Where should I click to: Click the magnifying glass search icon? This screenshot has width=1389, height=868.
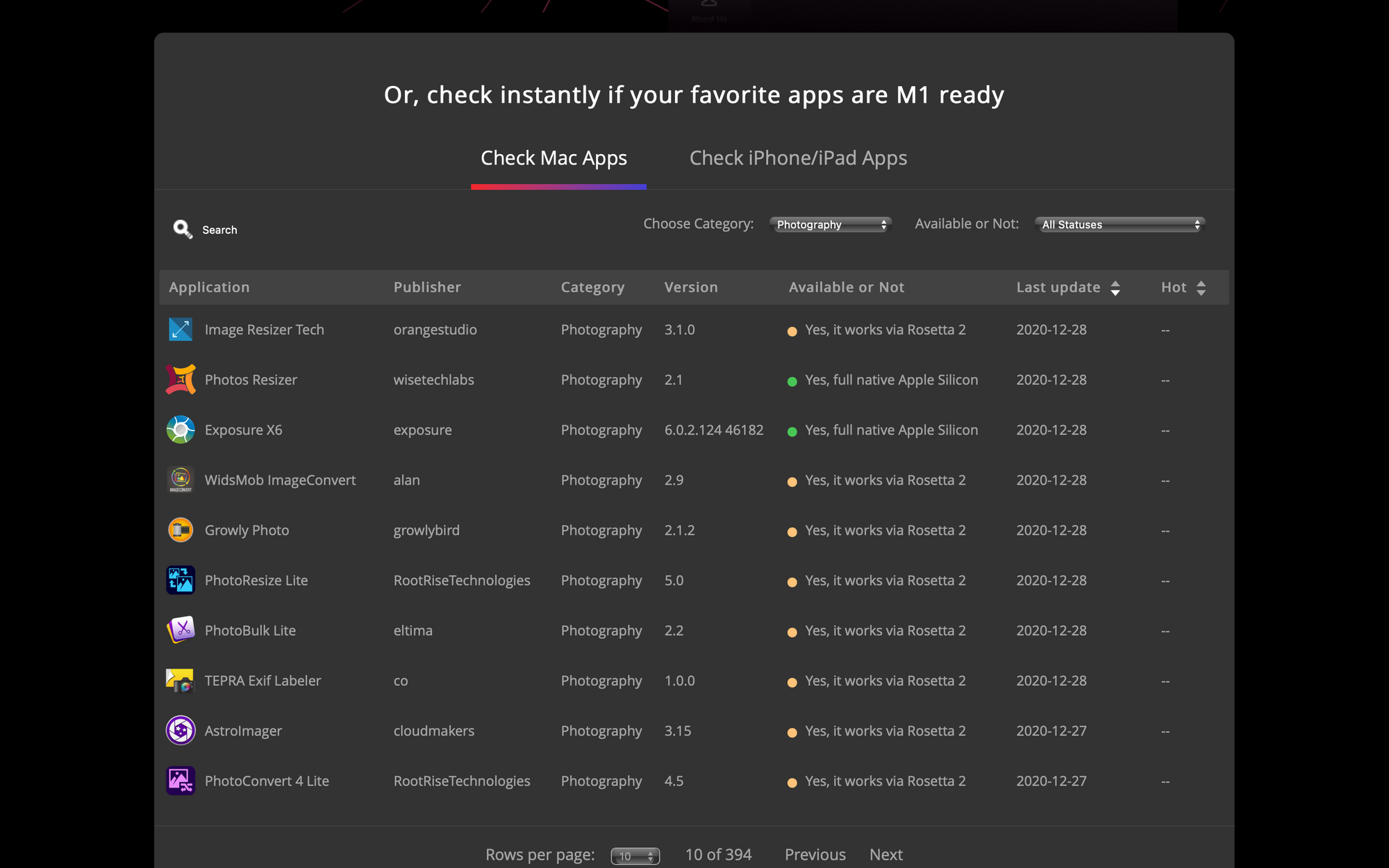pyautogui.click(x=183, y=229)
